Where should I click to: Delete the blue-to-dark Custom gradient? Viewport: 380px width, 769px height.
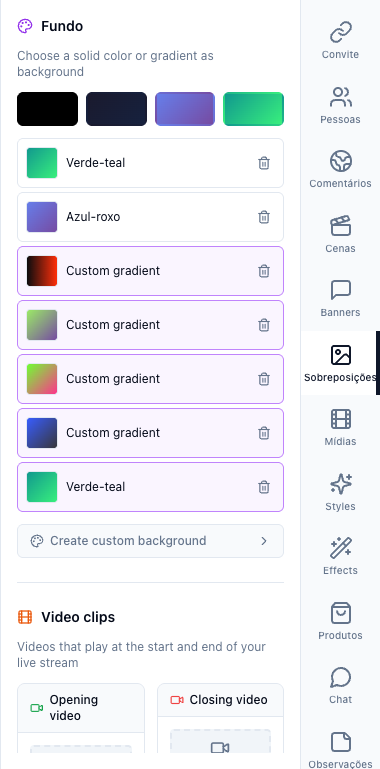264,433
